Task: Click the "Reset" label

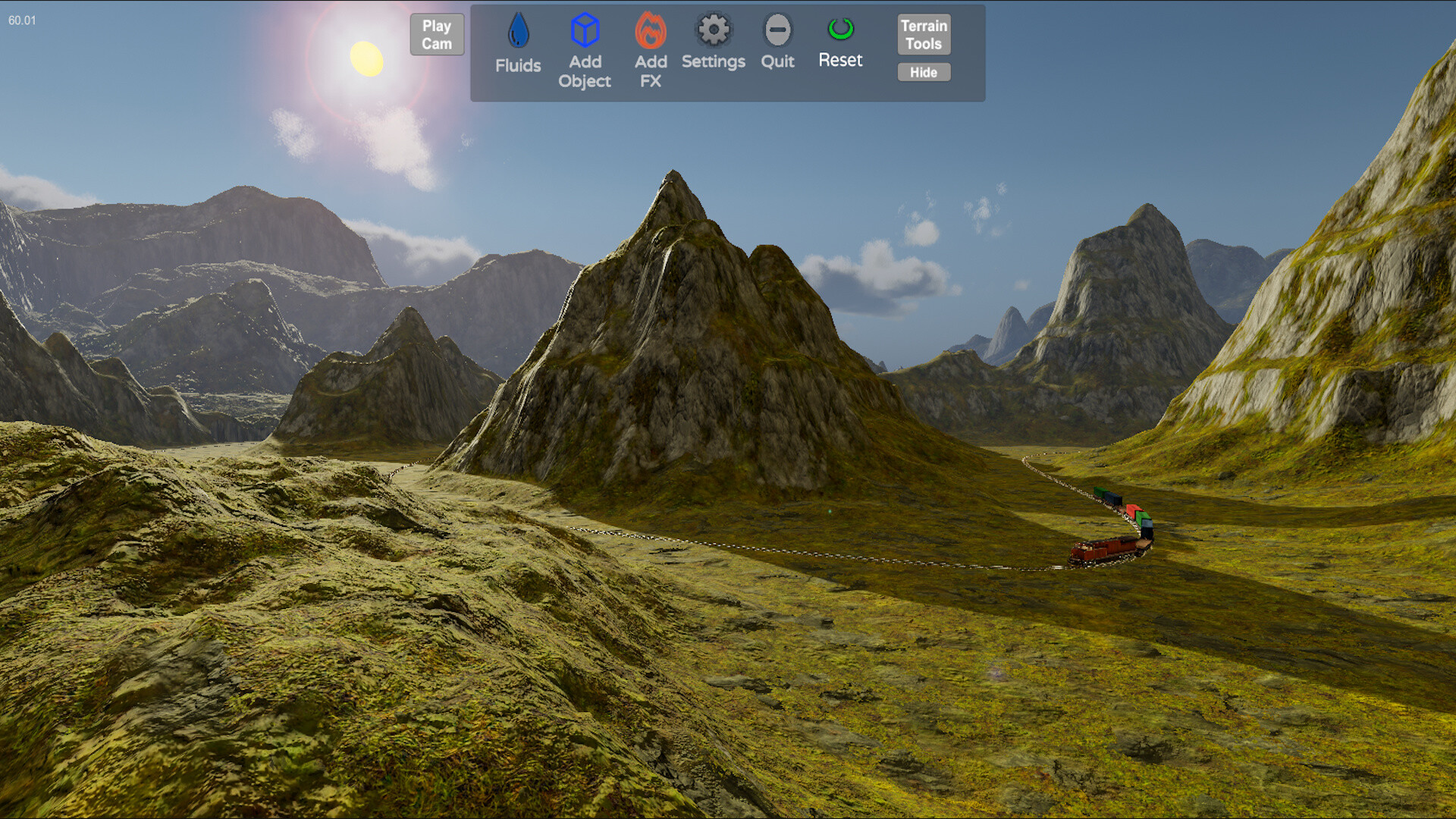Action: (840, 59)
